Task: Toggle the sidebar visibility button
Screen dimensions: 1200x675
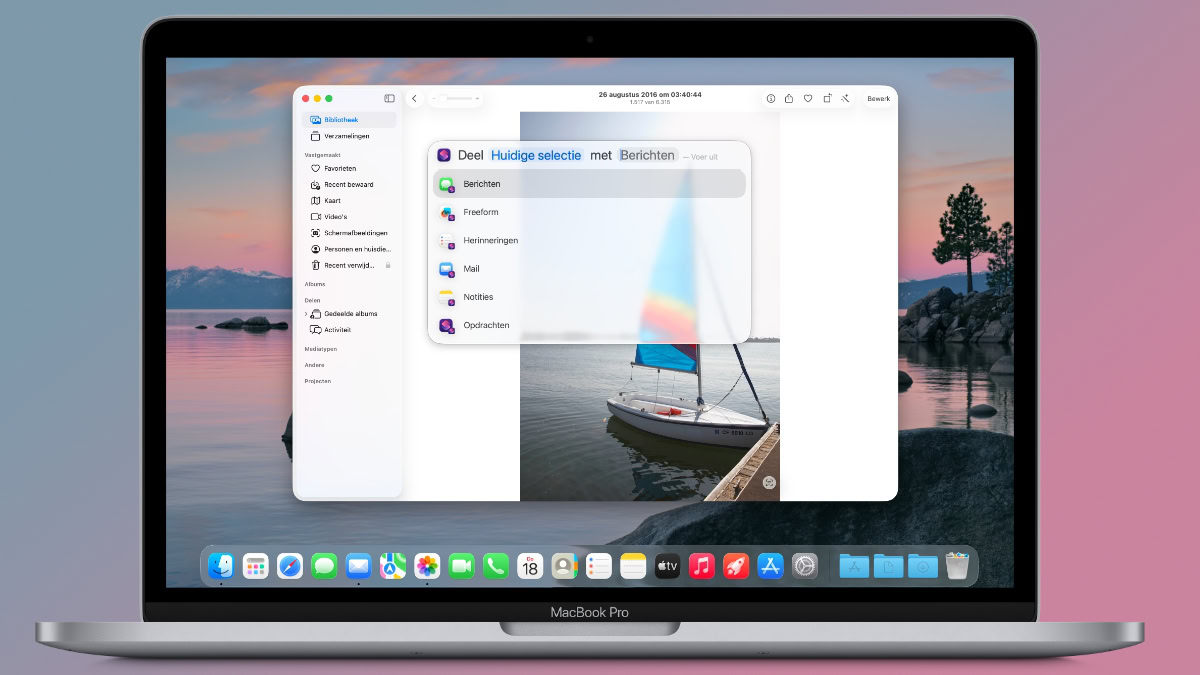Action: (389, 98)
